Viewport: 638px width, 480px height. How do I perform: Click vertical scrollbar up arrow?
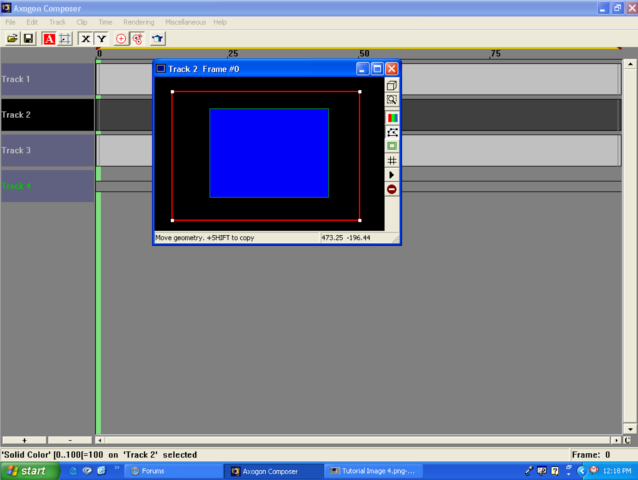pos(630,64)
